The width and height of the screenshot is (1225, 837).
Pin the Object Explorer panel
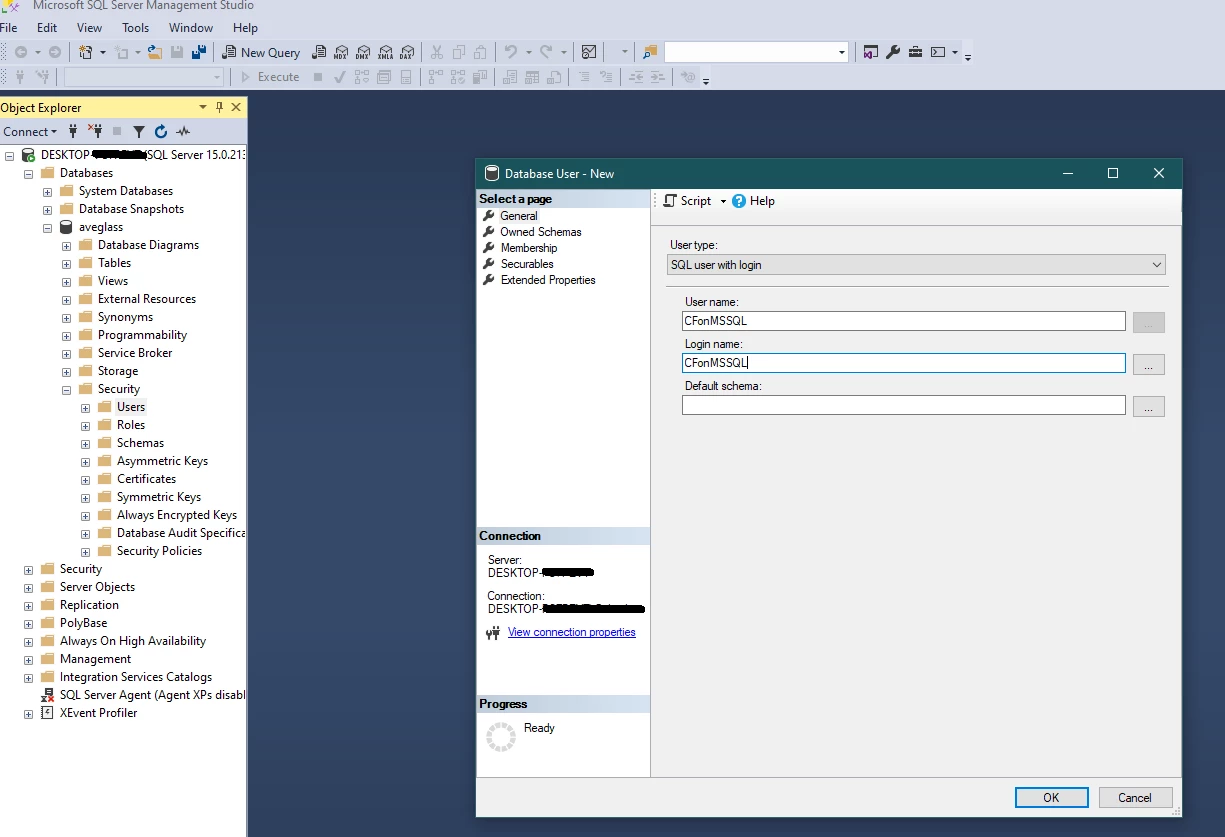(x=220, y=107)
